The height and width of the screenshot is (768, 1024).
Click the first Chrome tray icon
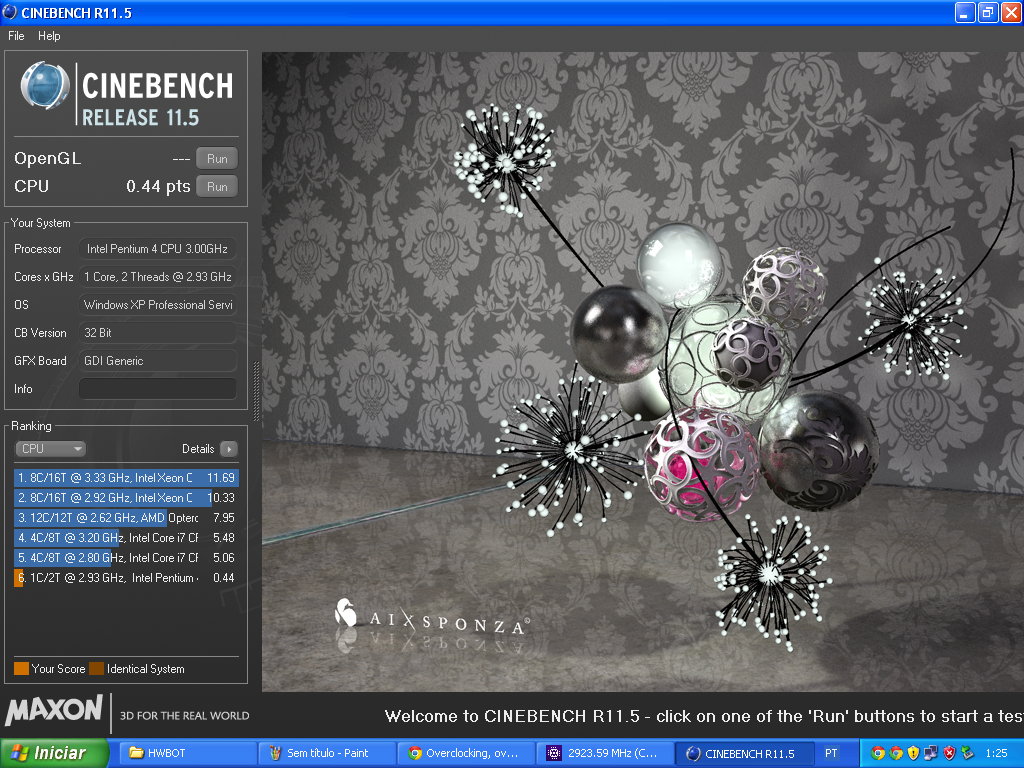(878, 753)
